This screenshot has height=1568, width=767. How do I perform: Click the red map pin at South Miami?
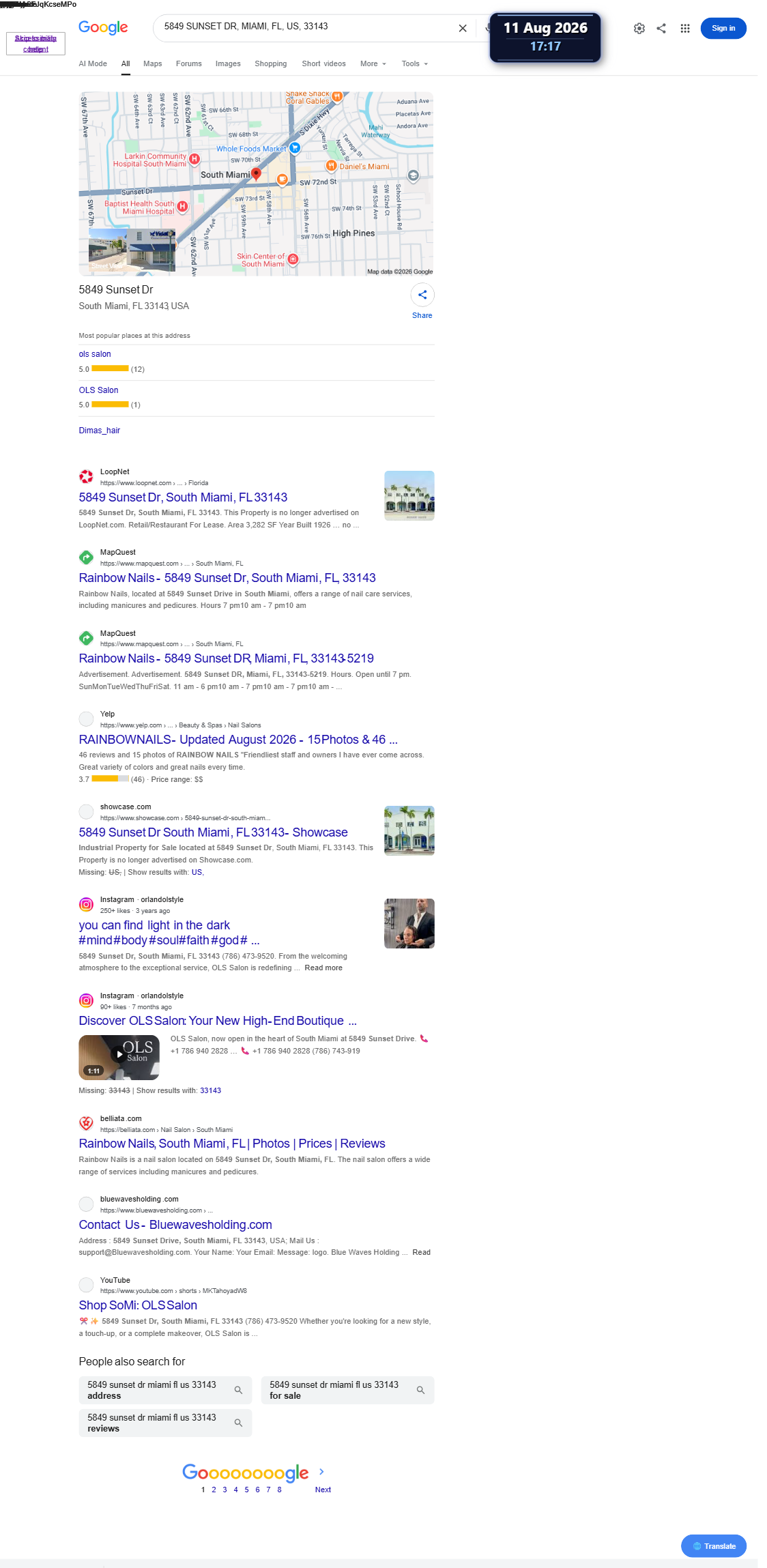point(256,174)
